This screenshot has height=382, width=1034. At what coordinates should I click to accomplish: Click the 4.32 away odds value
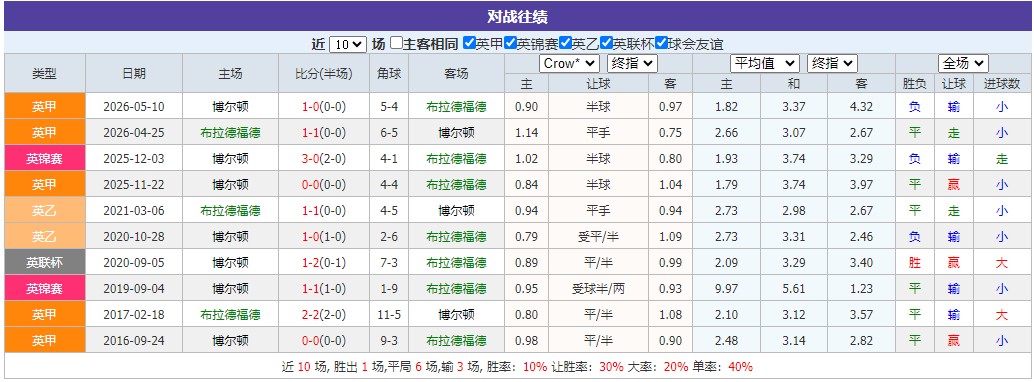[861, 106]
